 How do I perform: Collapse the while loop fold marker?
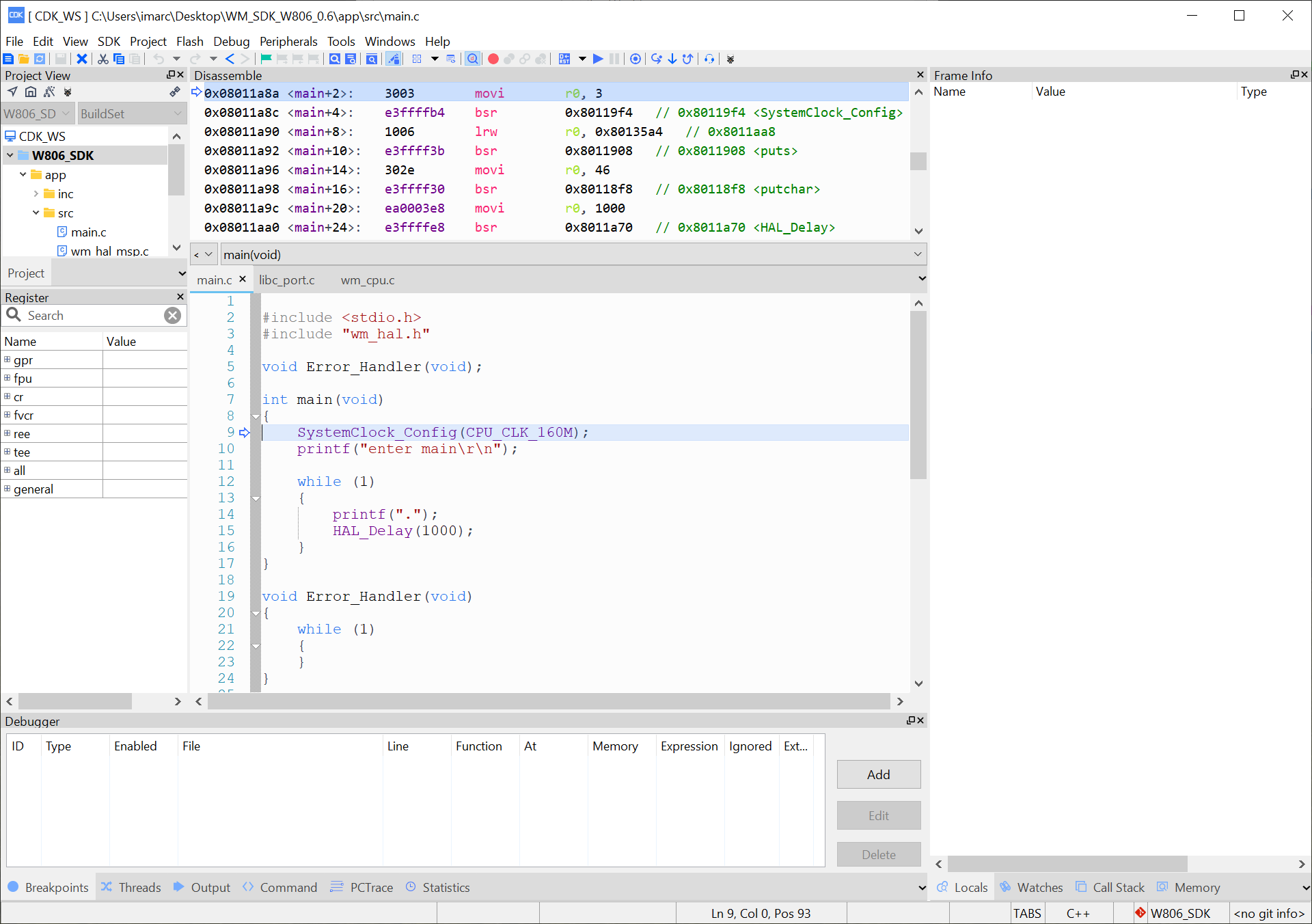tap(256, 498)
